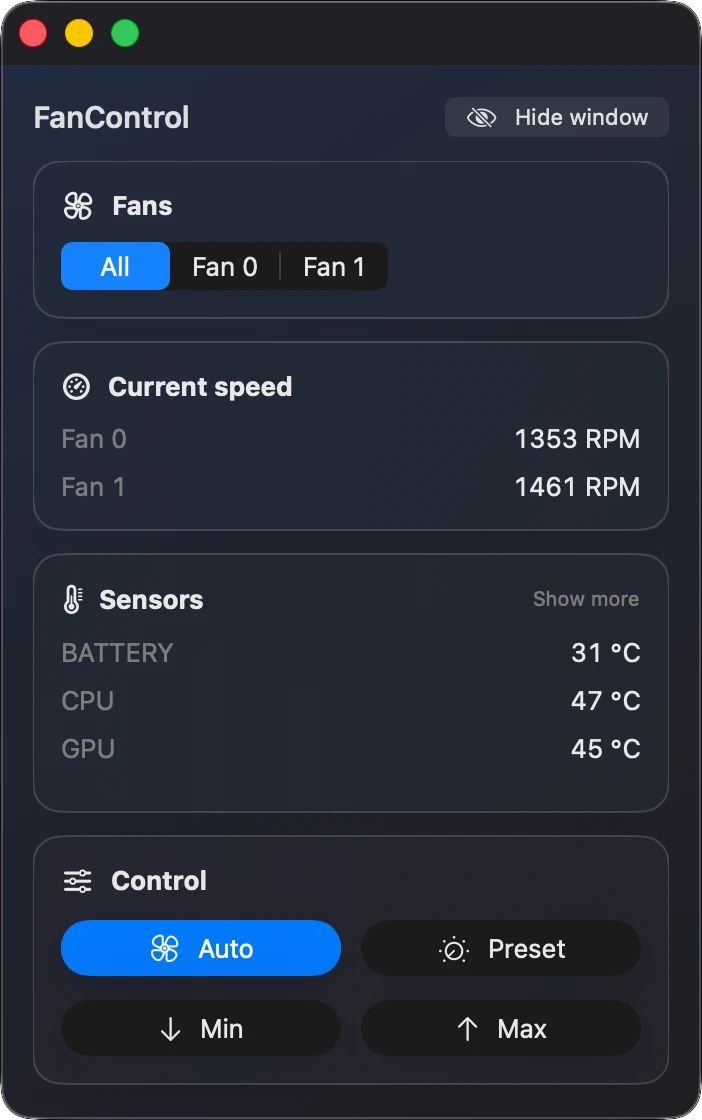Click the sun icon inside the Preset button

pos(455,948)
